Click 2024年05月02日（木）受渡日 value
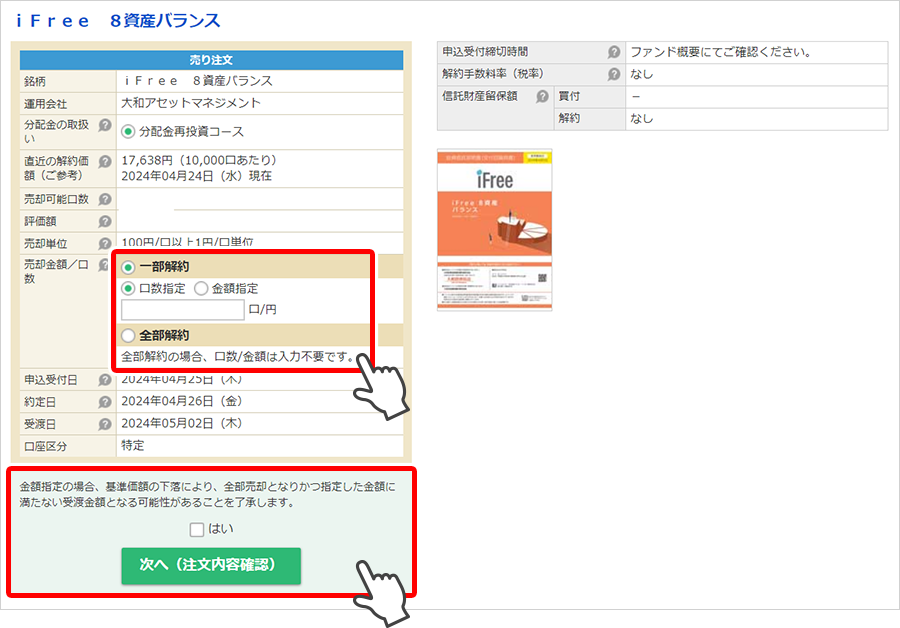Viewport: 900px width, 628px height. [181, 423]
